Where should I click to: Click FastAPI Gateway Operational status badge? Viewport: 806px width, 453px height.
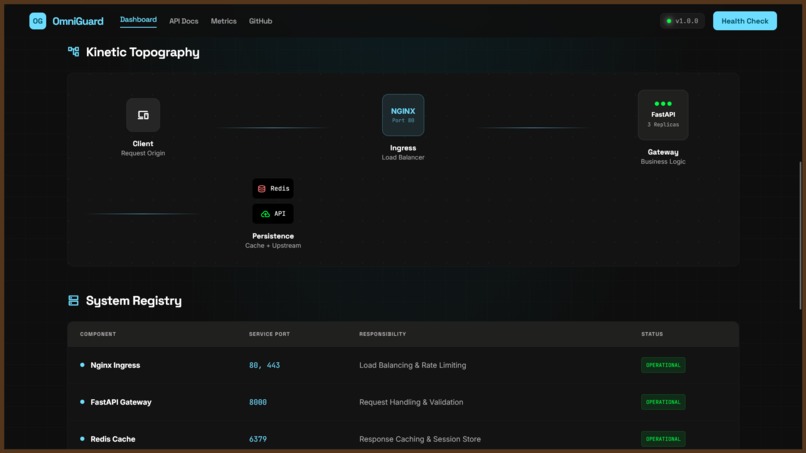click(663, 402)
